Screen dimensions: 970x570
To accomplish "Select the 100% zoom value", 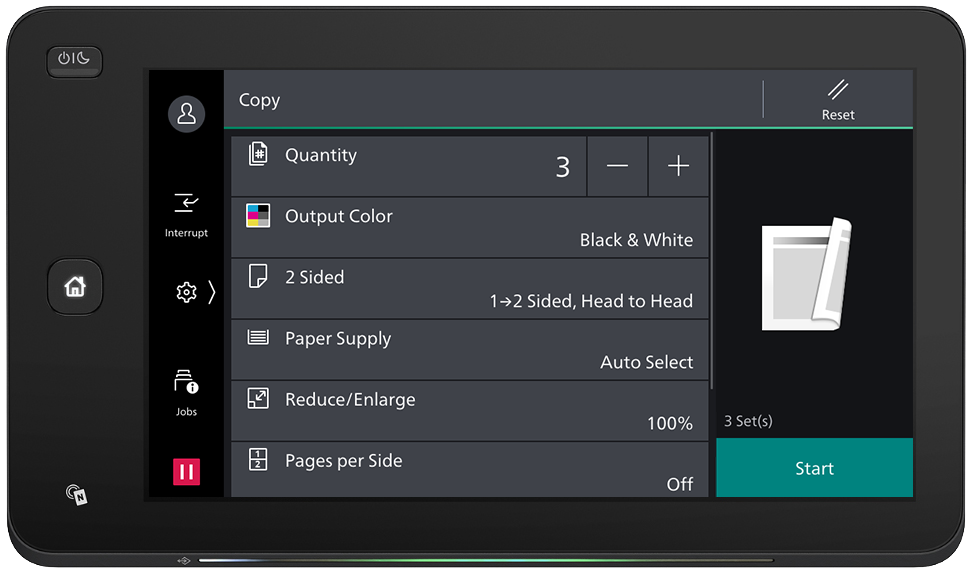I will pyautogui.click(x=670, y=423).
